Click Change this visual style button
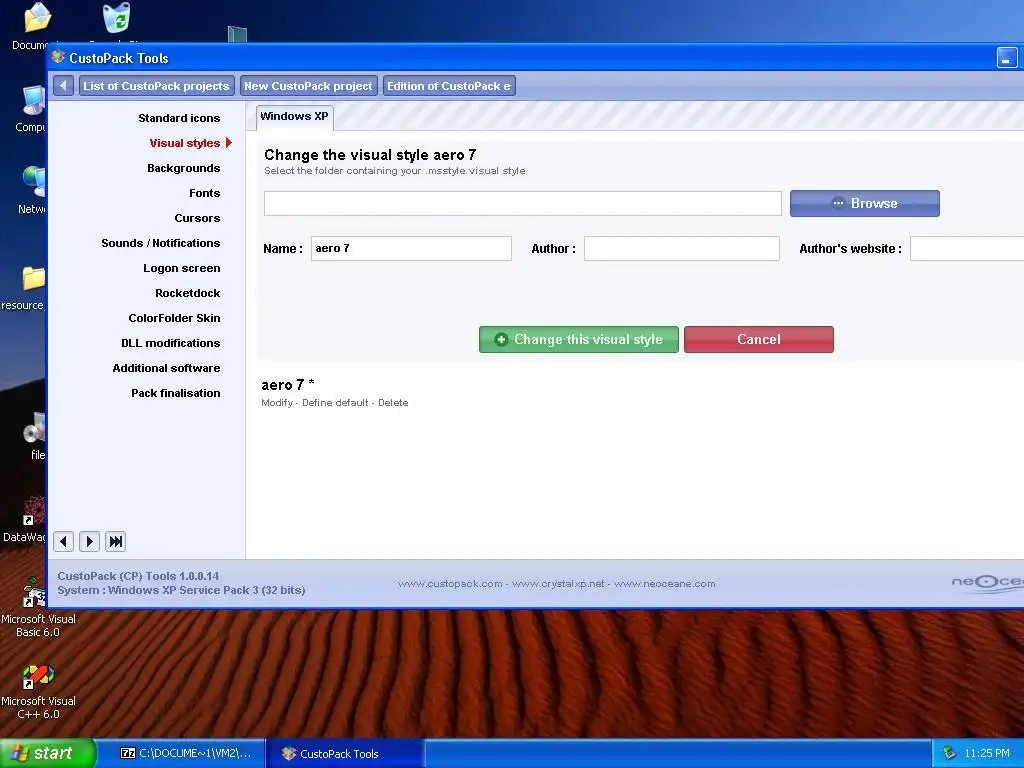Screen dimensions: 1024x768 pos(579,340)
